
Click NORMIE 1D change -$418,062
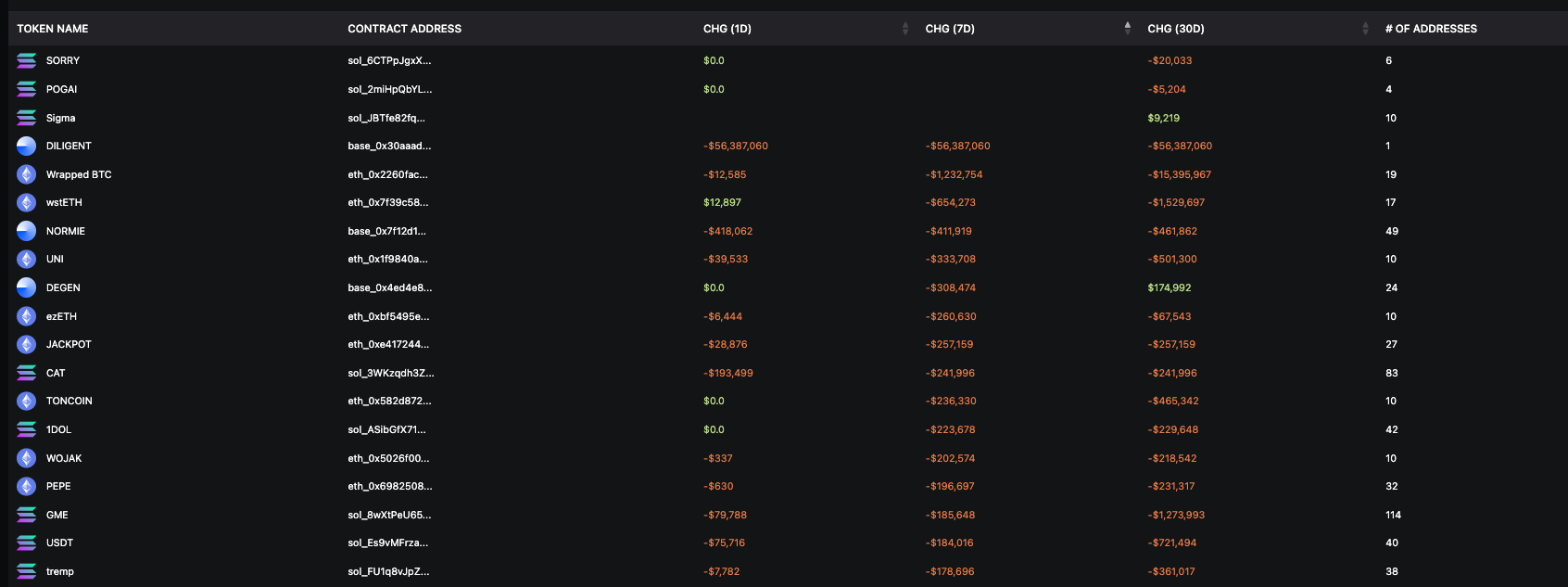pyautogui.click(x=727, y=231)
